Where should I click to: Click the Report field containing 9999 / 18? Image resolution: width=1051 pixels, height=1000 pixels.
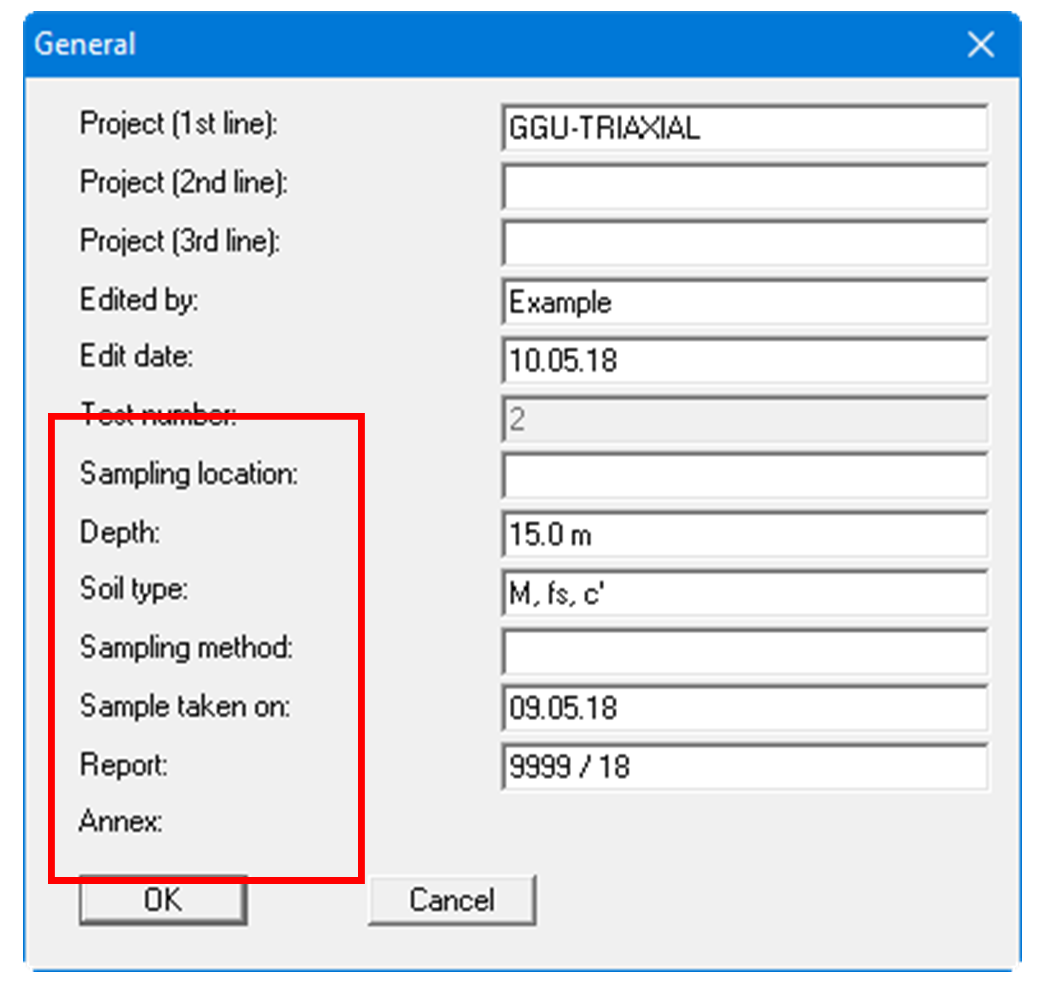[744, 767]
